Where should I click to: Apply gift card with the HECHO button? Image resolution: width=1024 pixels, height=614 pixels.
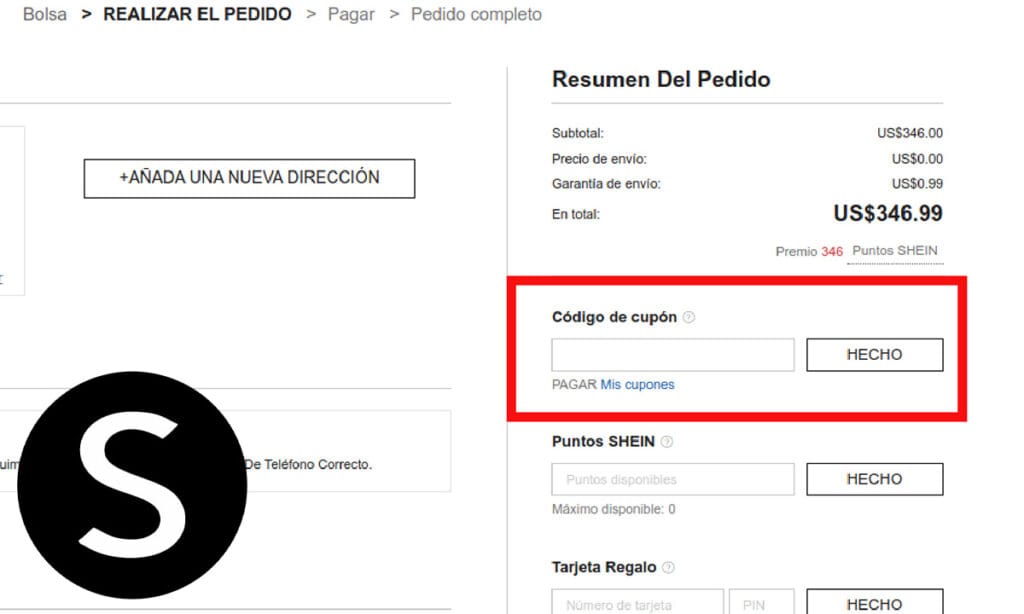[x=874, y=602]
